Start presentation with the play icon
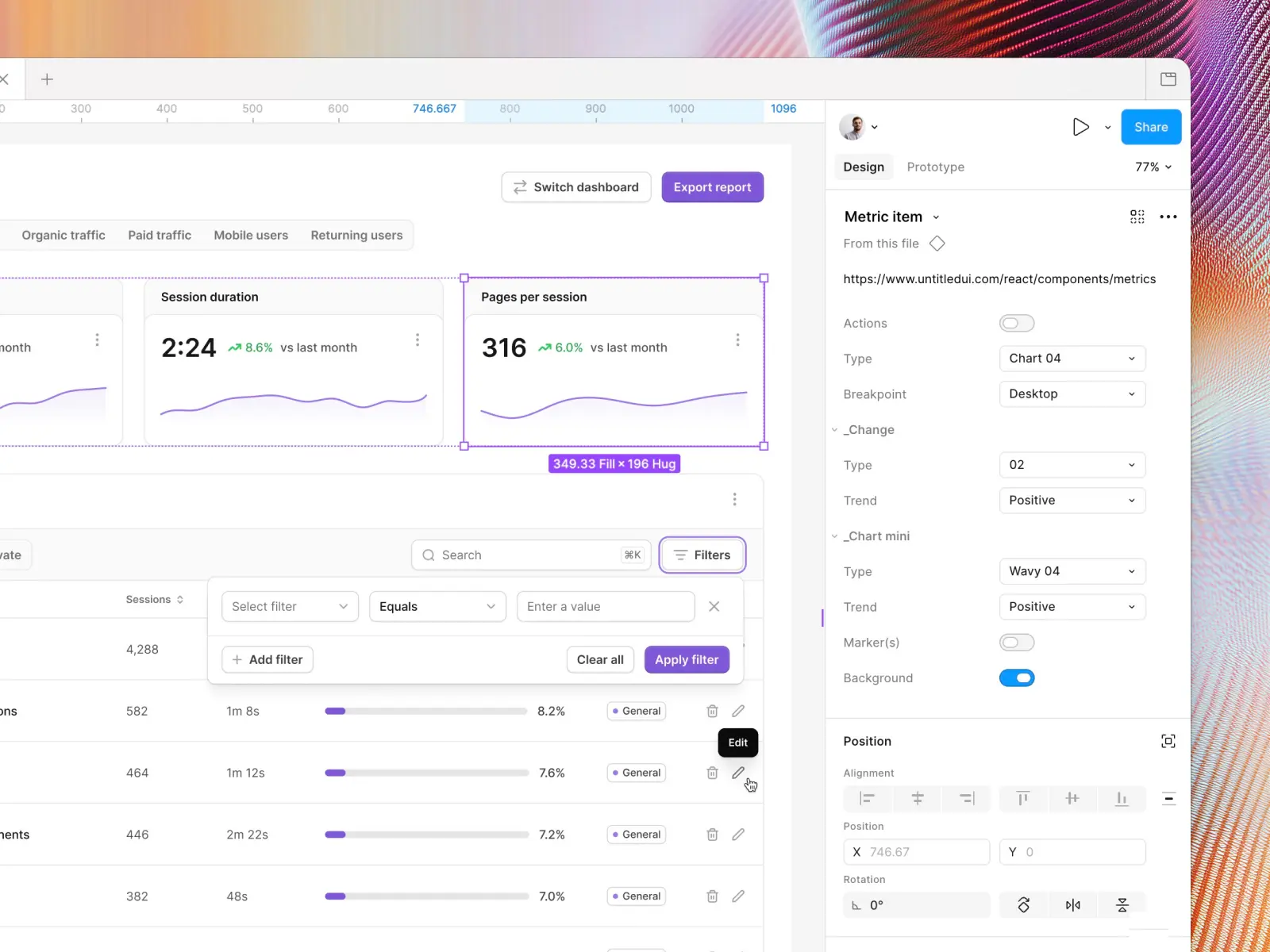The width and height of the screenshot is (1270, 952). (1080, 127)
